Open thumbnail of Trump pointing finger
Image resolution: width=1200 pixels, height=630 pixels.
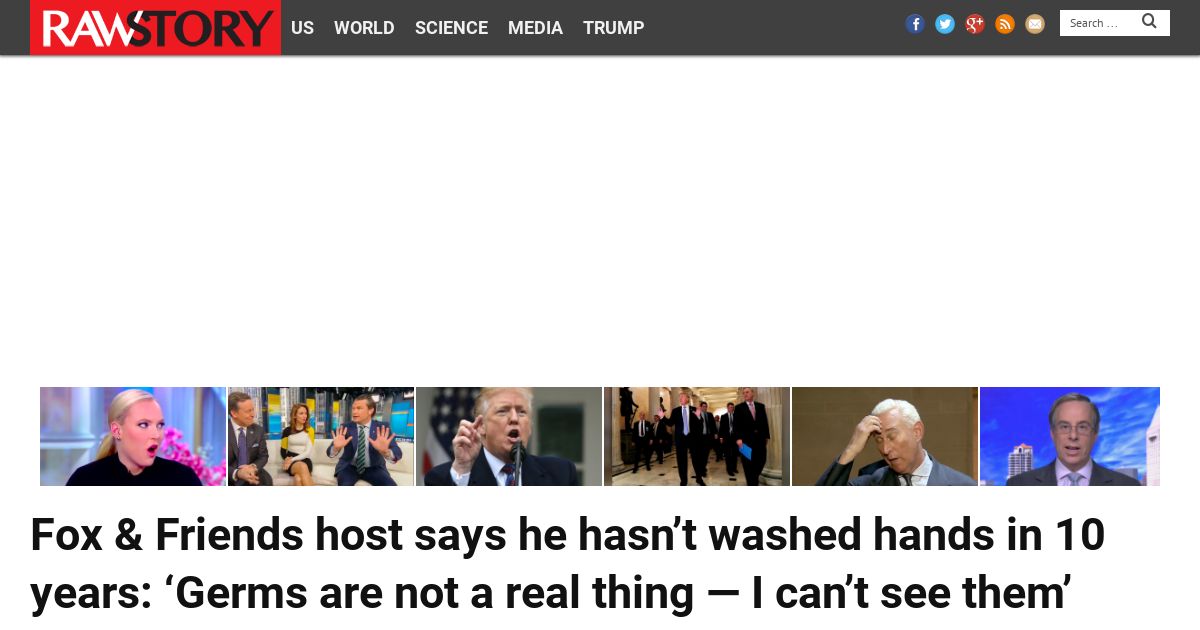tap(509, 436)
